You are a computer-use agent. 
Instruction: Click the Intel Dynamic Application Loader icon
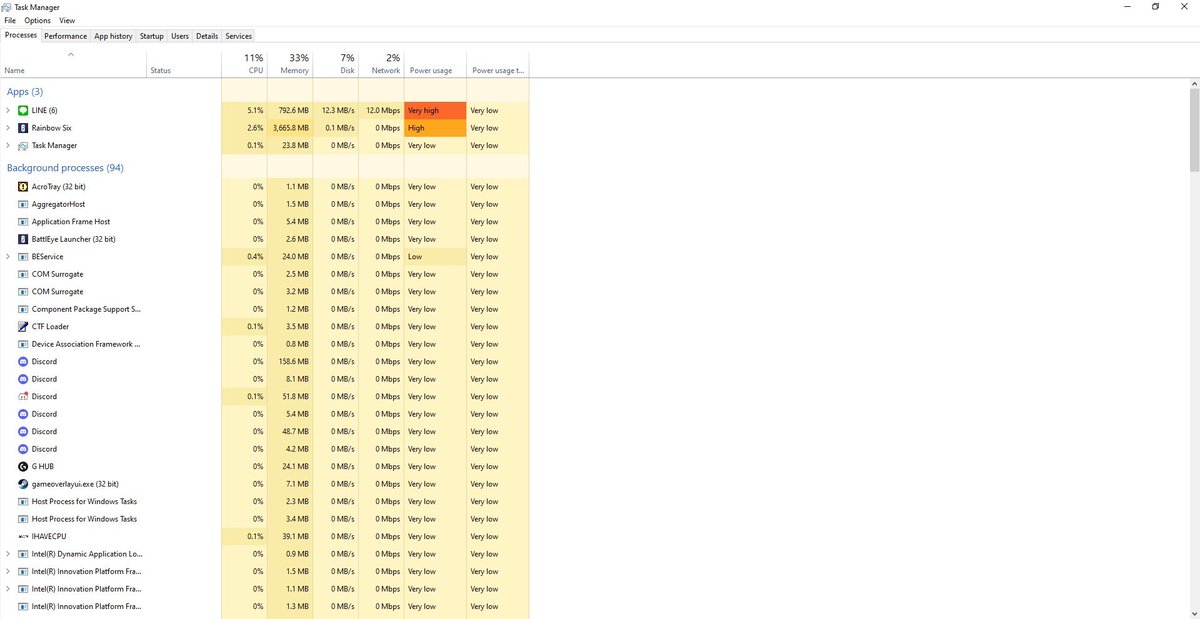[x=23, y=554]
